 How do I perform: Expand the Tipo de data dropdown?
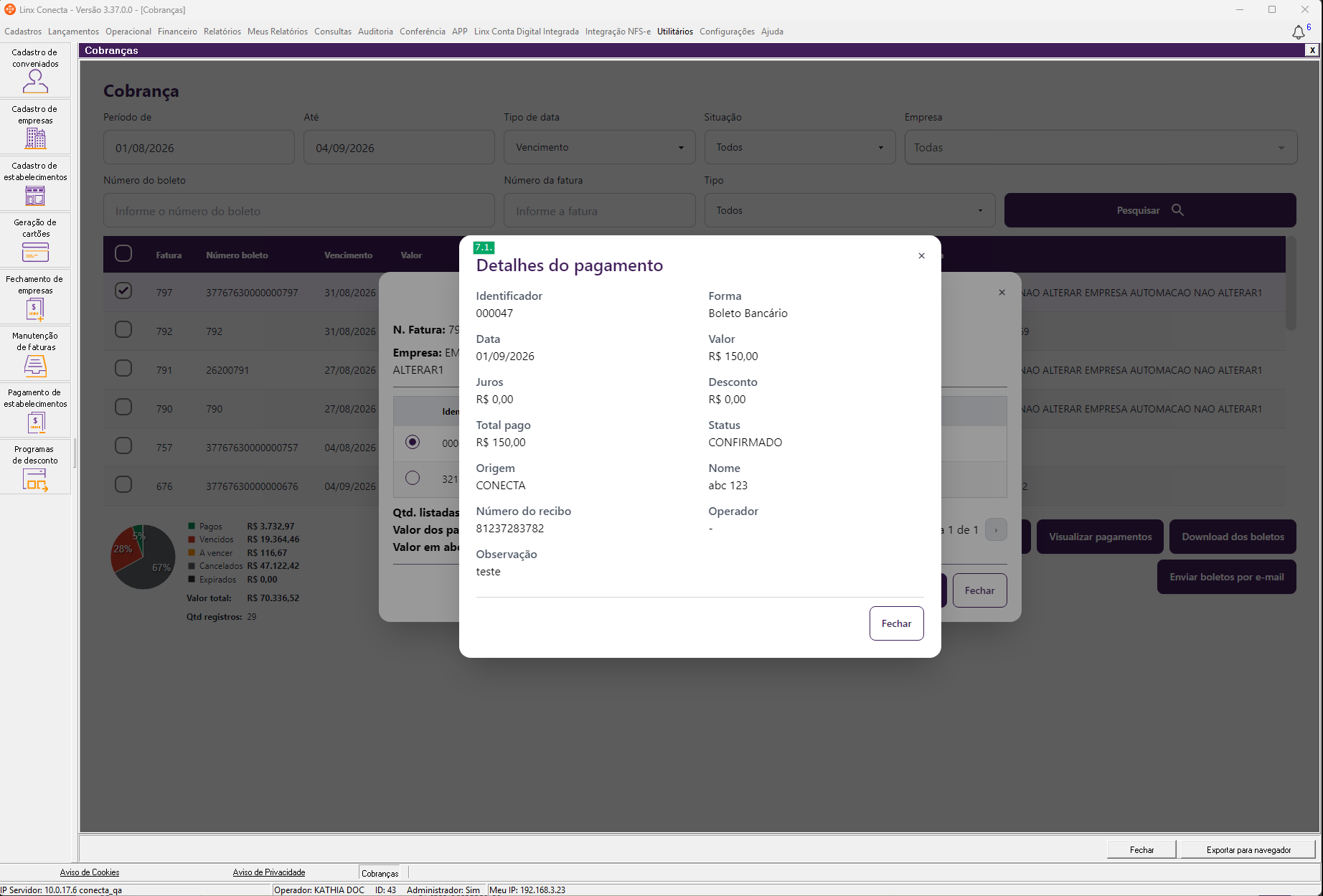pyautogui.click(x=600, y=147)
